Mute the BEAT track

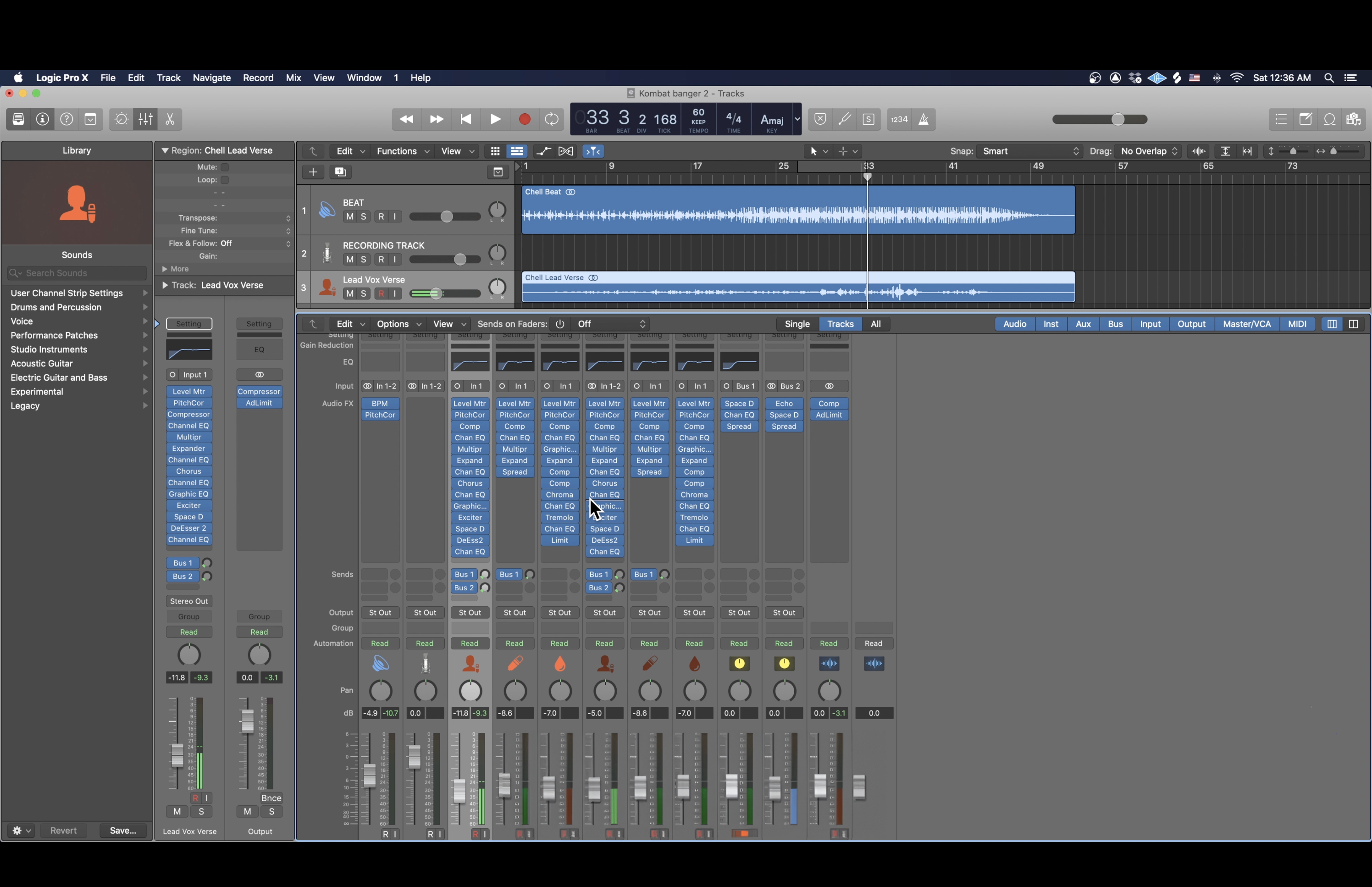(349, 216)
